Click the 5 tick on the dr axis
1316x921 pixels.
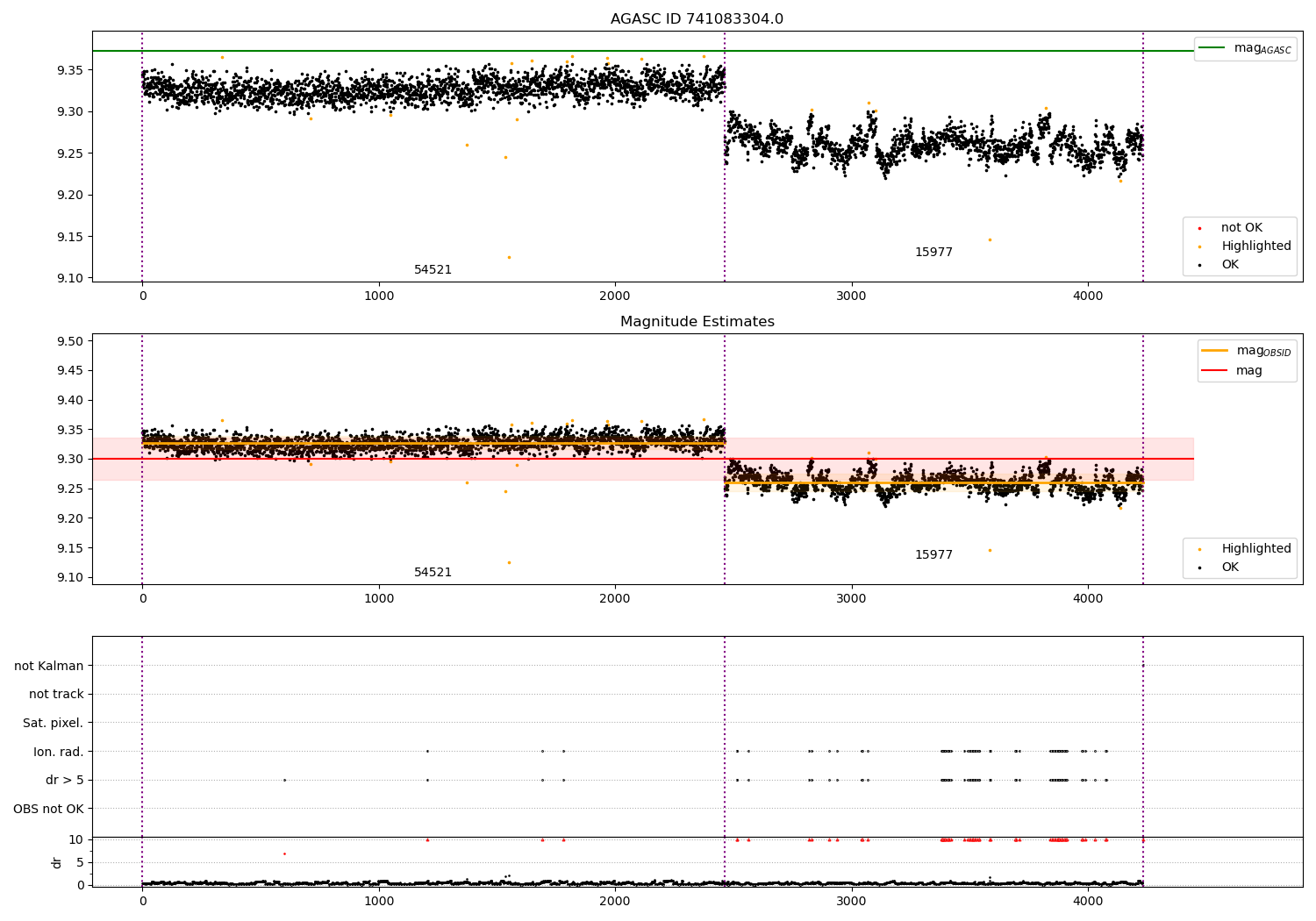tap(80, 862)
